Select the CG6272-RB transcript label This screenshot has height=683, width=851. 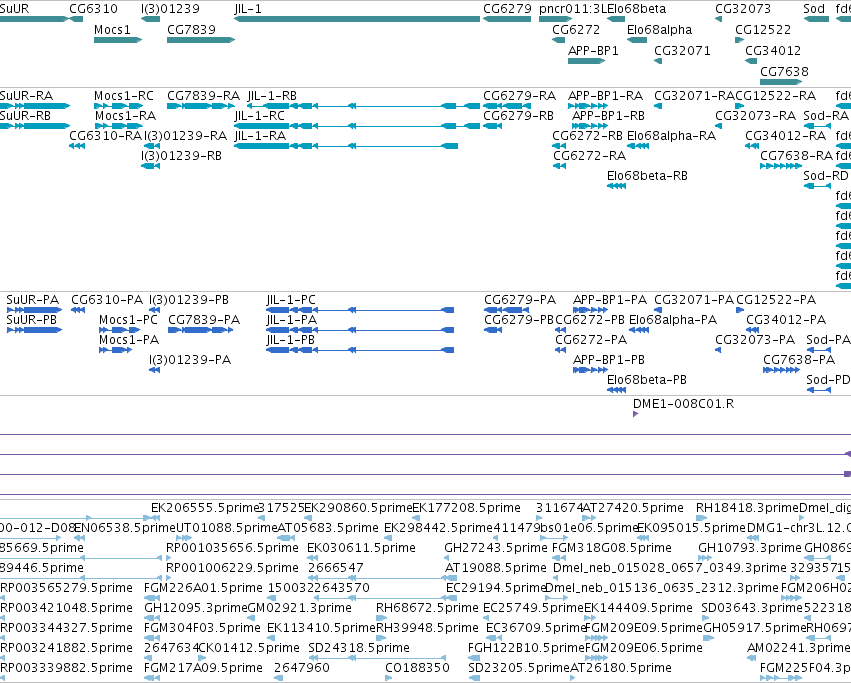587,136
